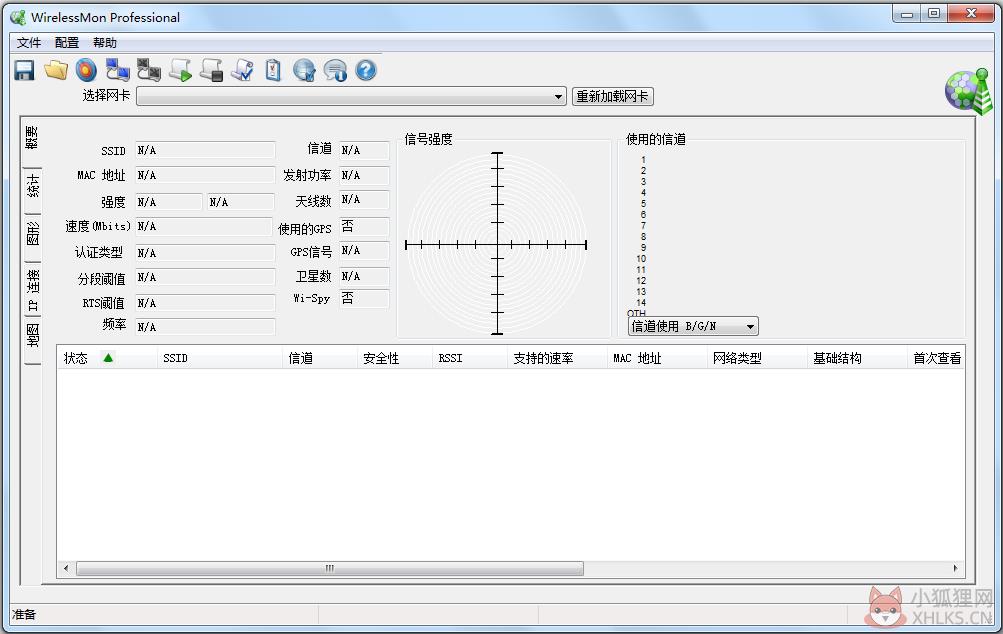
Task: Click the 重新加载网卡 button
Action: coord(612,97)
